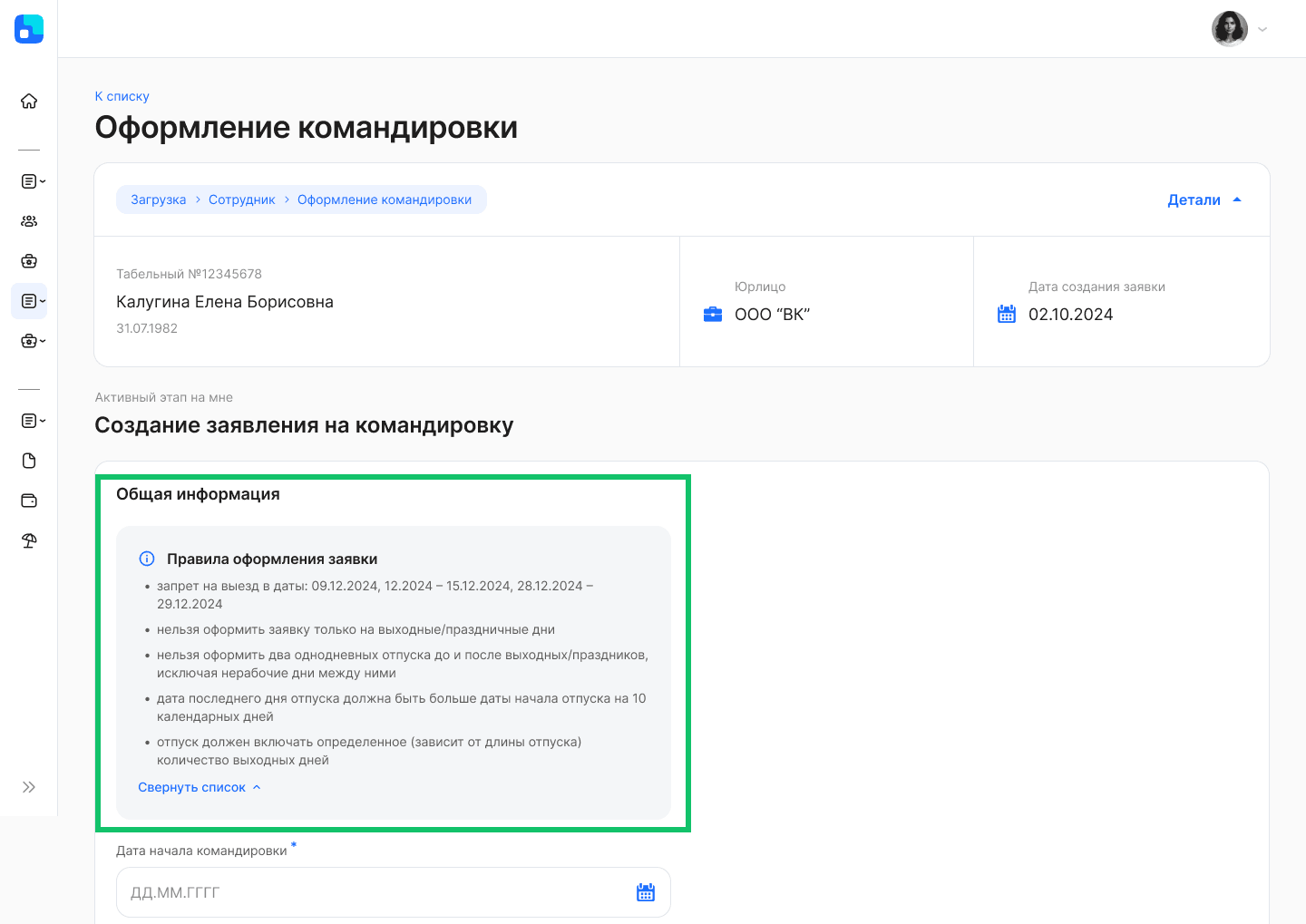Click the rule starting "отпуск должен включать"
1306x924 pixels.
pos(369,751)
